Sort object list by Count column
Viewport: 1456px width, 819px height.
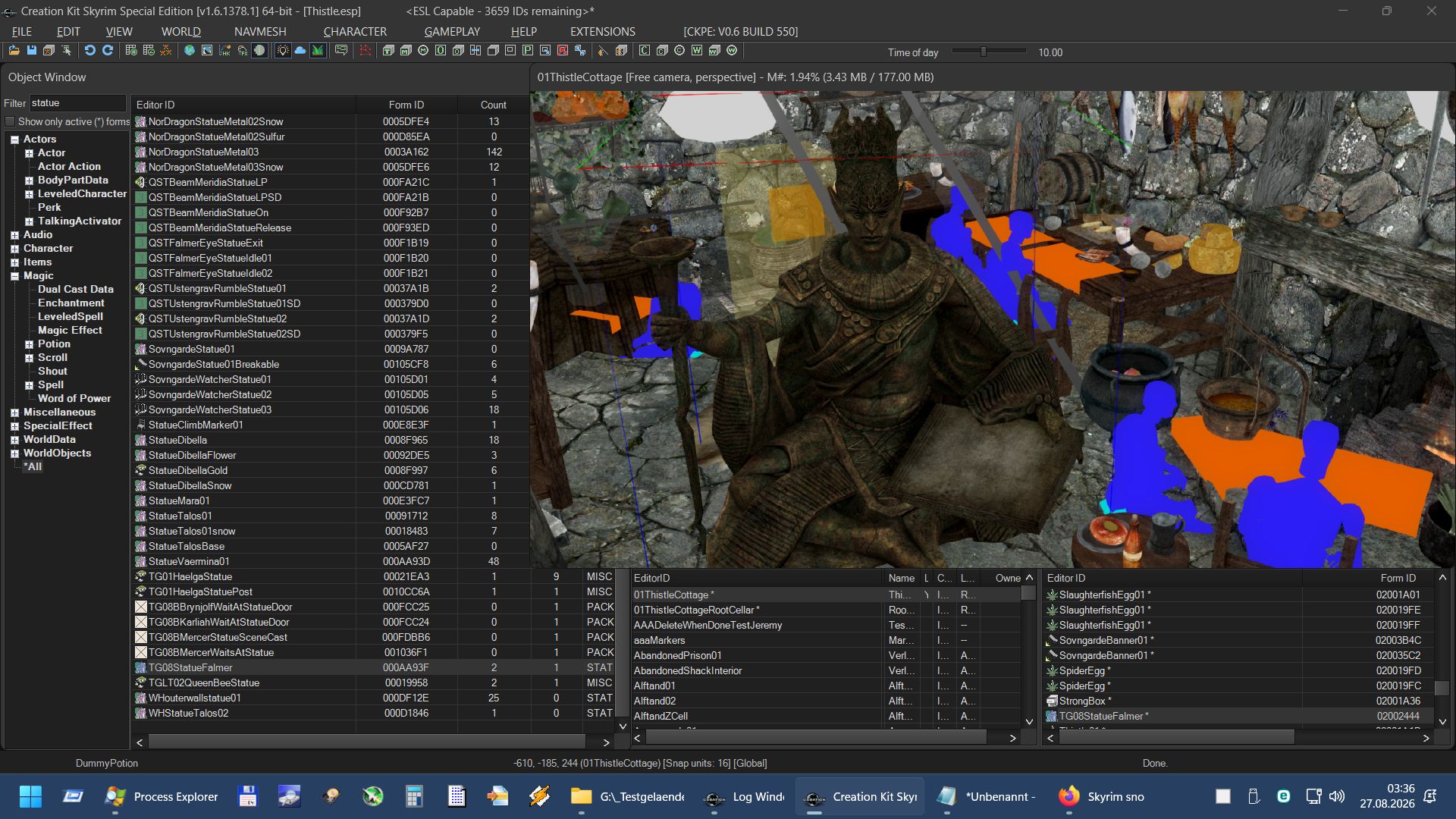493,105
